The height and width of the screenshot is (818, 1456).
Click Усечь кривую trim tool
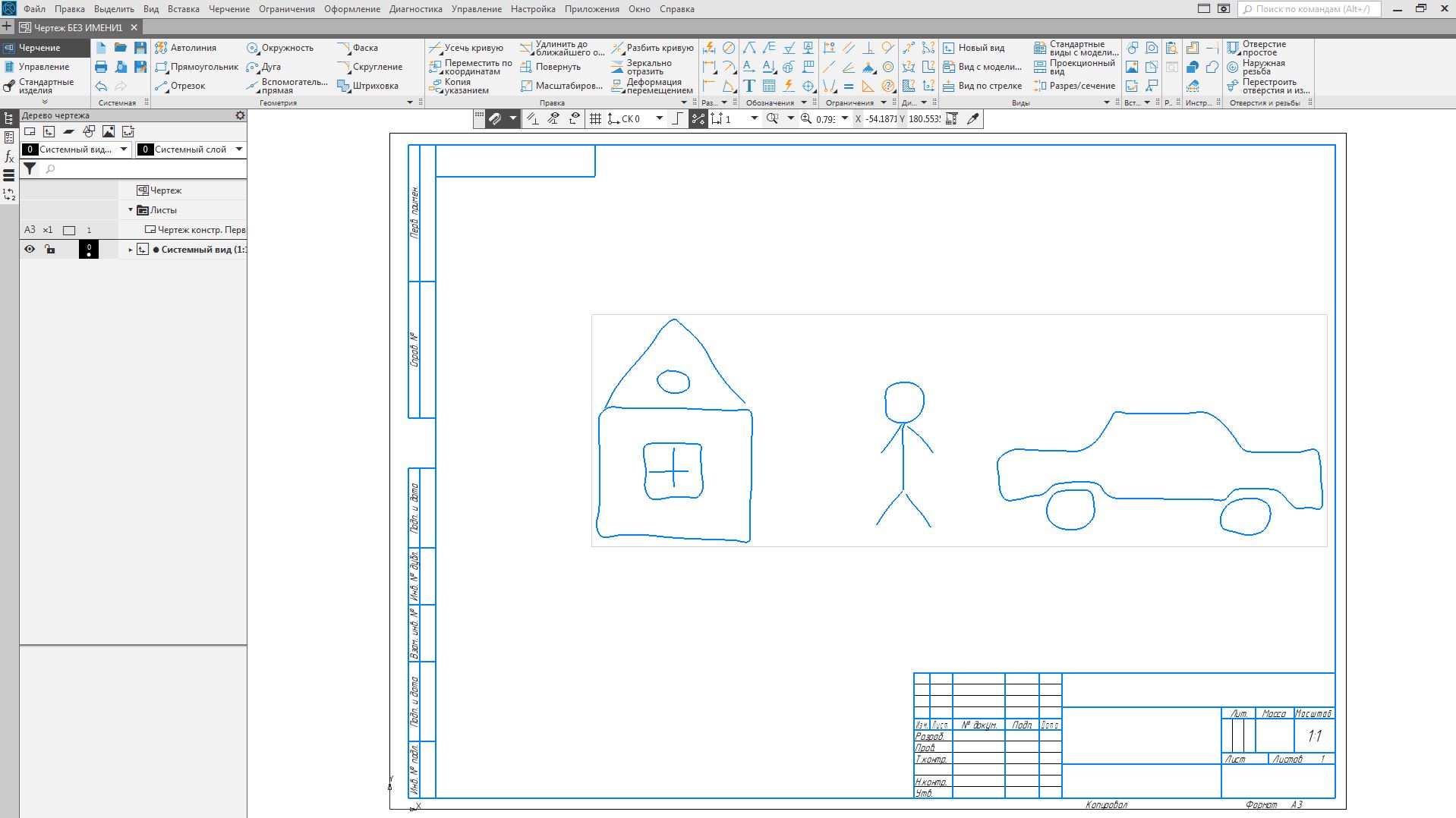point(466,48)
